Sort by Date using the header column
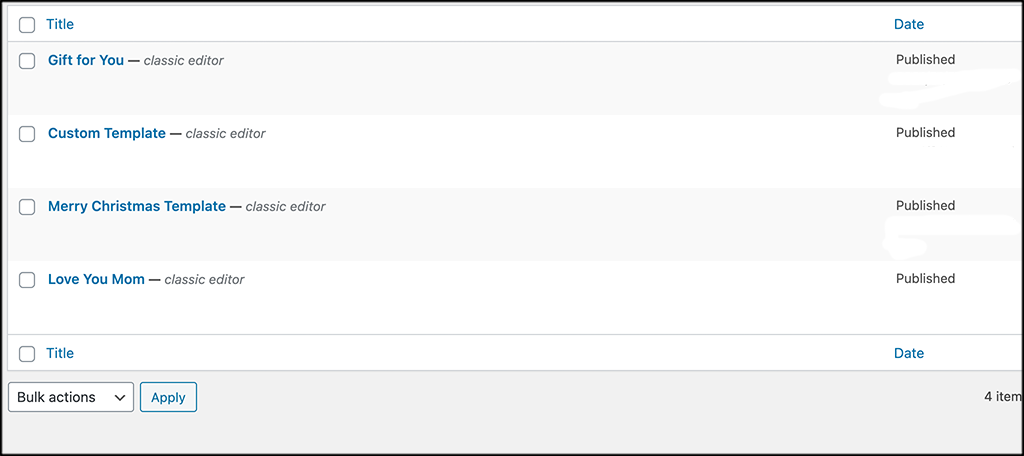The height and width of the screenshot is (456, 1024). pos(909,24)
